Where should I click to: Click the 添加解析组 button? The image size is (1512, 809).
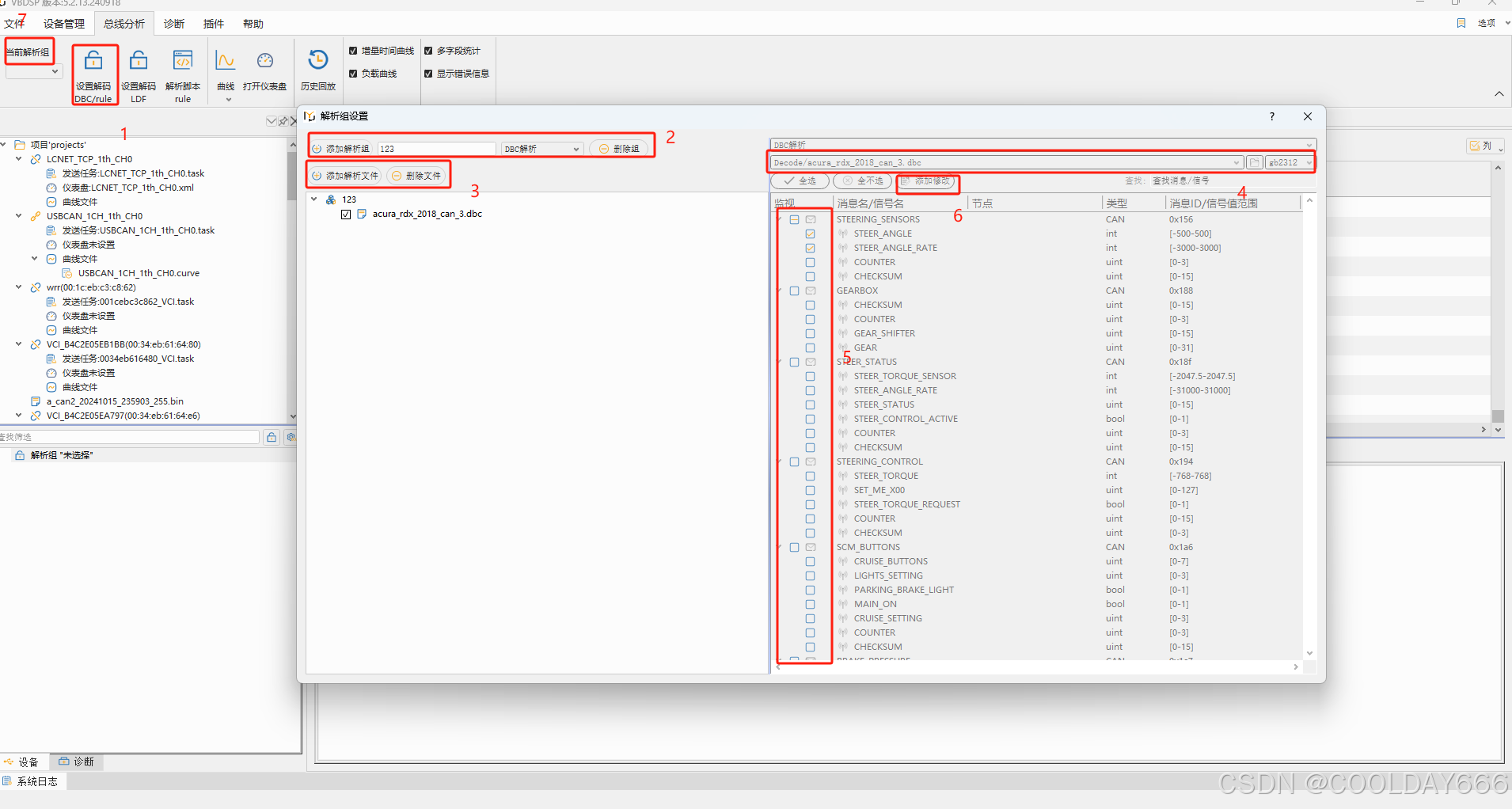pyautogui.click(x=341, y=149)
